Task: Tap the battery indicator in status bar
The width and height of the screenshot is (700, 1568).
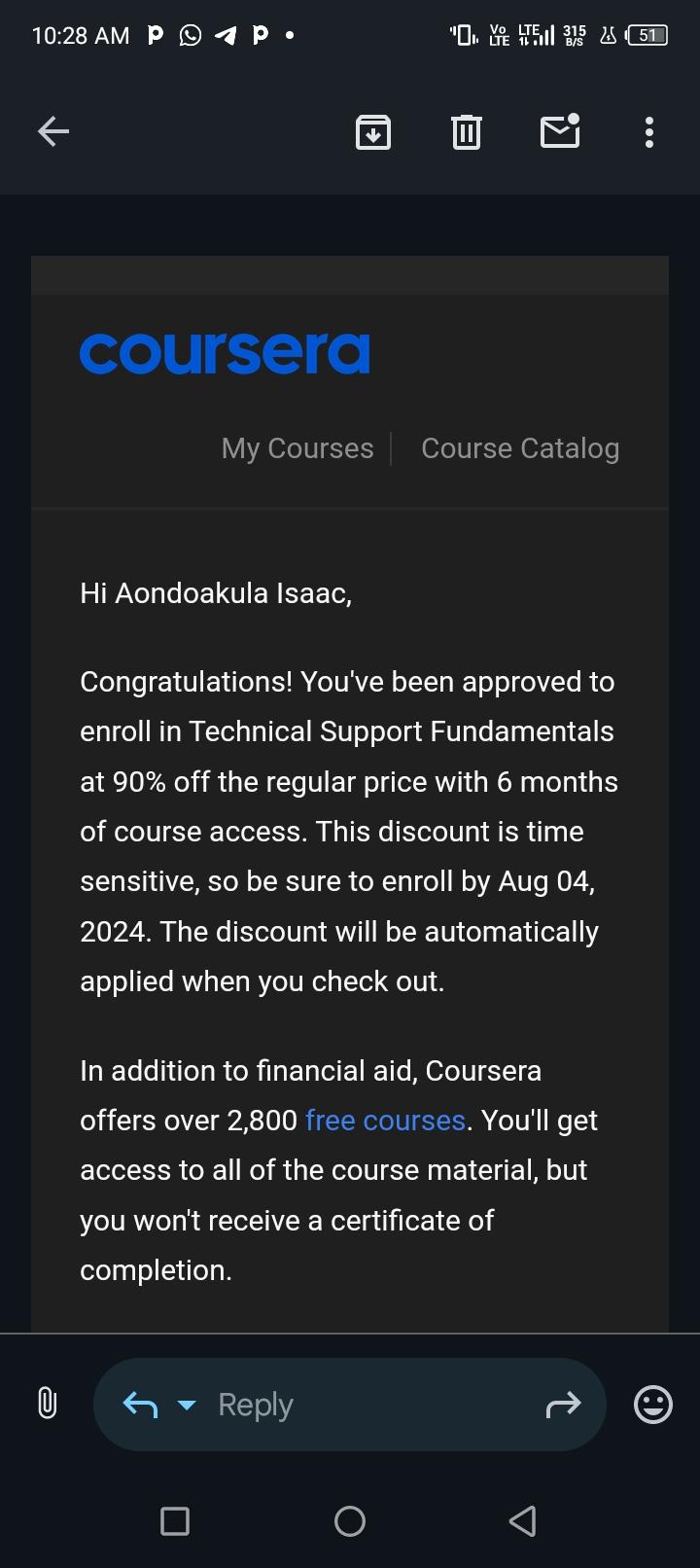Action: pos(647,36)
